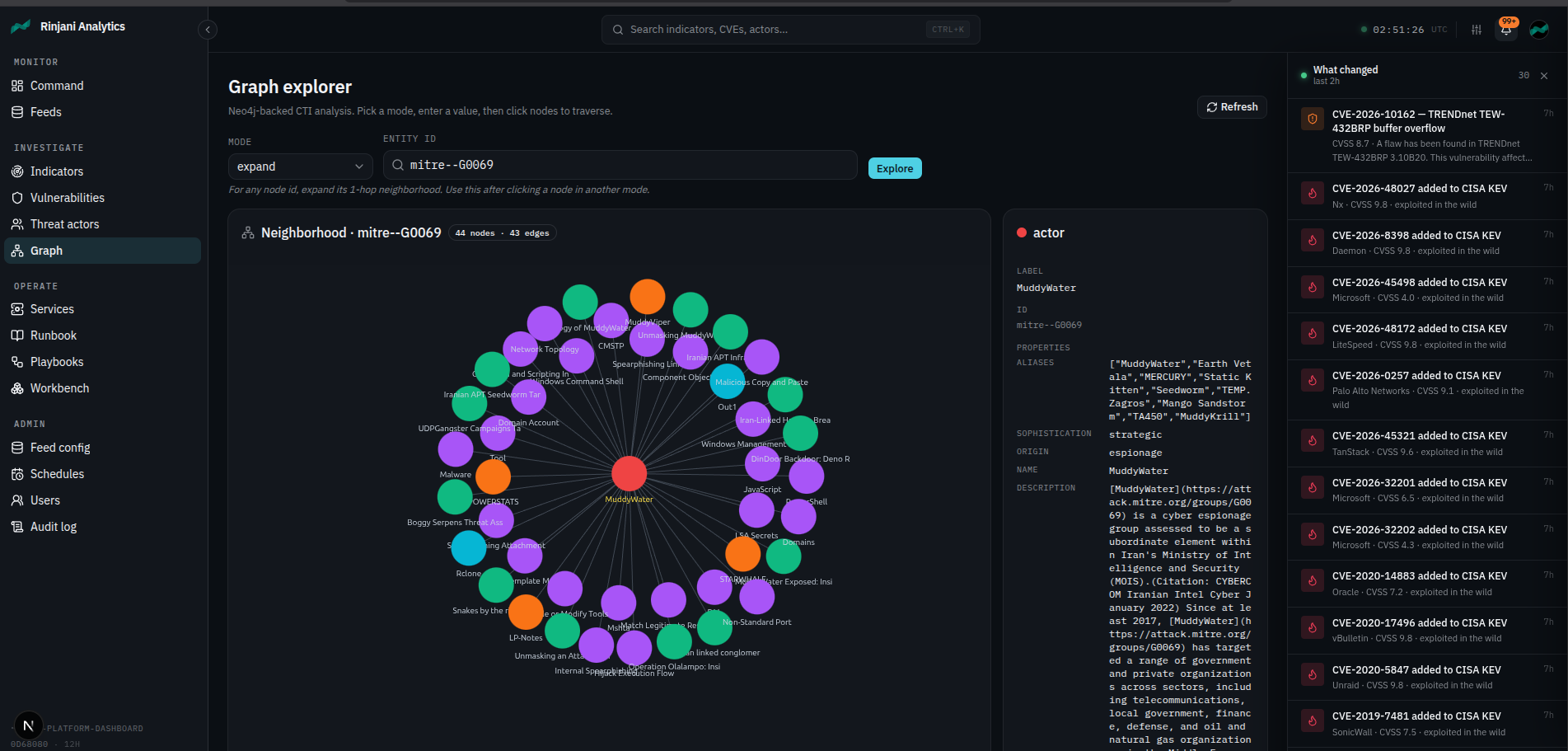Click the 'espionage' origin value
1568x751 pixels.
coord(1135,453)
